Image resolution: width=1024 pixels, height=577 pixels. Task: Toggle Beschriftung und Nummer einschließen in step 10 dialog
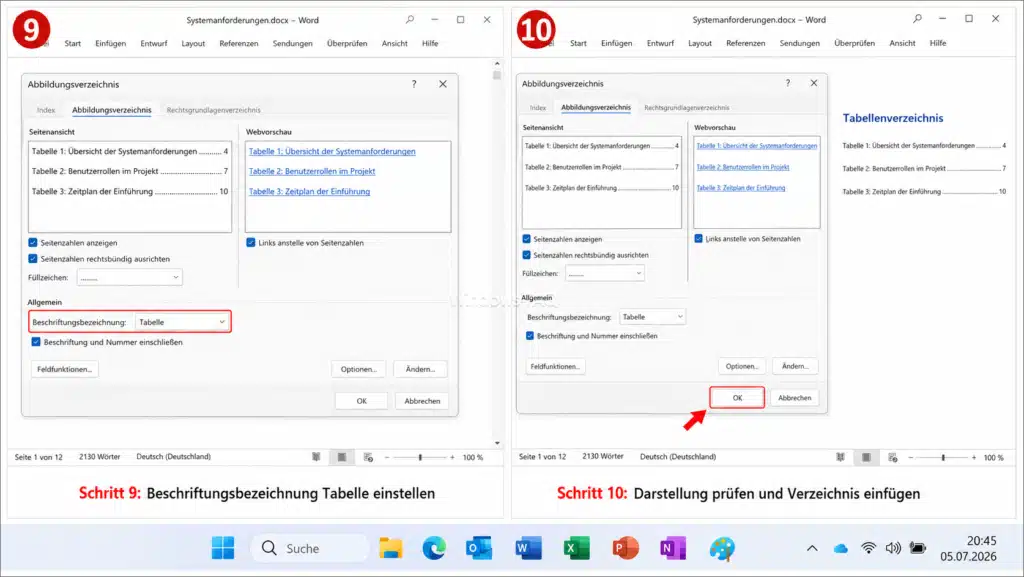pos(530,335)
